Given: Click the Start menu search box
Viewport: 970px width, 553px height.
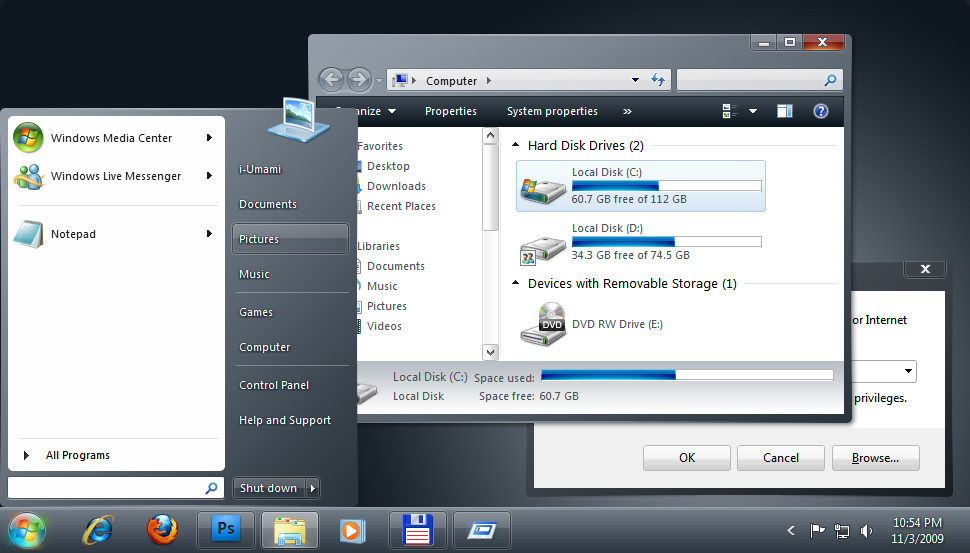Looking at the screenshot, I should (106, 488).
